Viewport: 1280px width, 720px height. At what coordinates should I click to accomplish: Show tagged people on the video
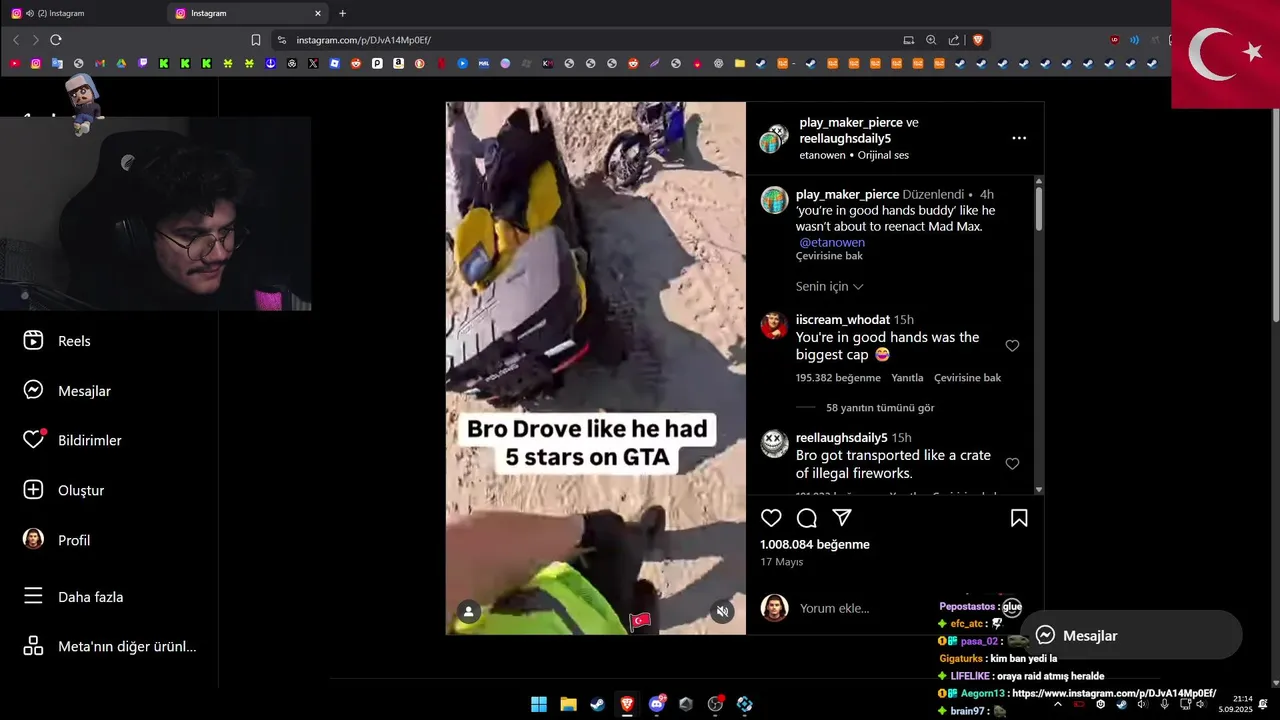tap(468, 611)
